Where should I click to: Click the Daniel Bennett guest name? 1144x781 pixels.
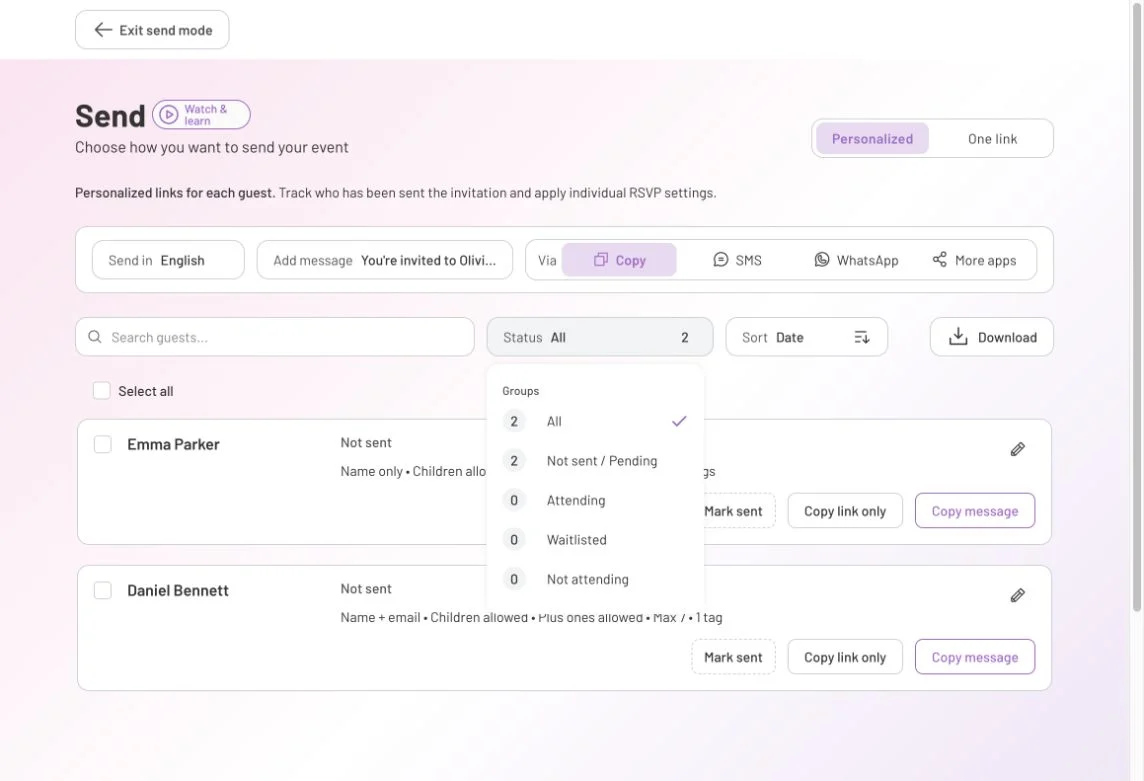177,590
